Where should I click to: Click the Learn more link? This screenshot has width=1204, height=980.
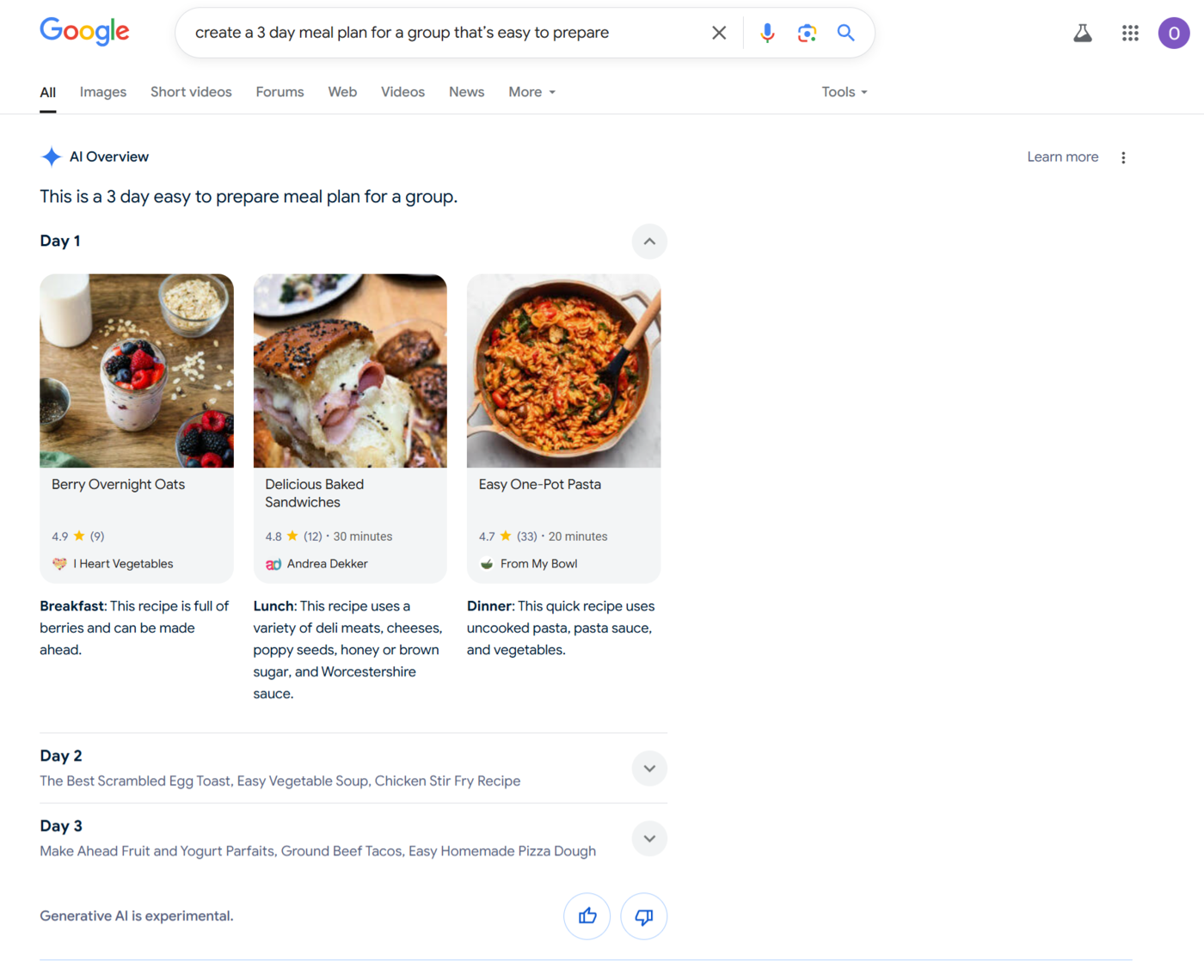coord(1062,157)
